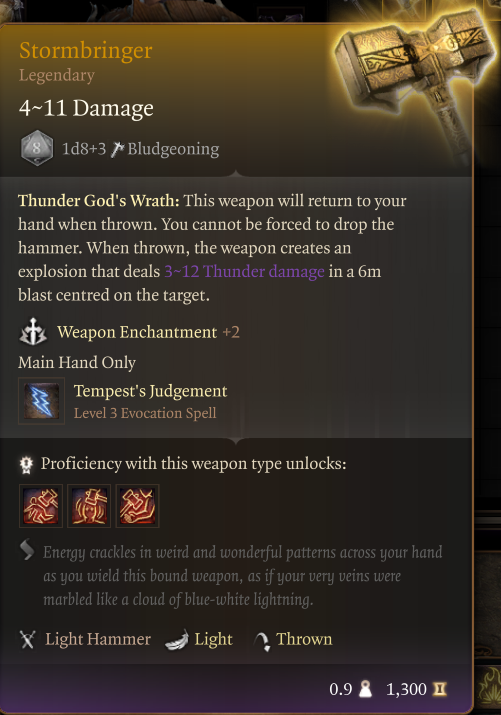The image size is (501, 715).
Task: Click the second hammer proficiency skill icon
Action: 89,506
